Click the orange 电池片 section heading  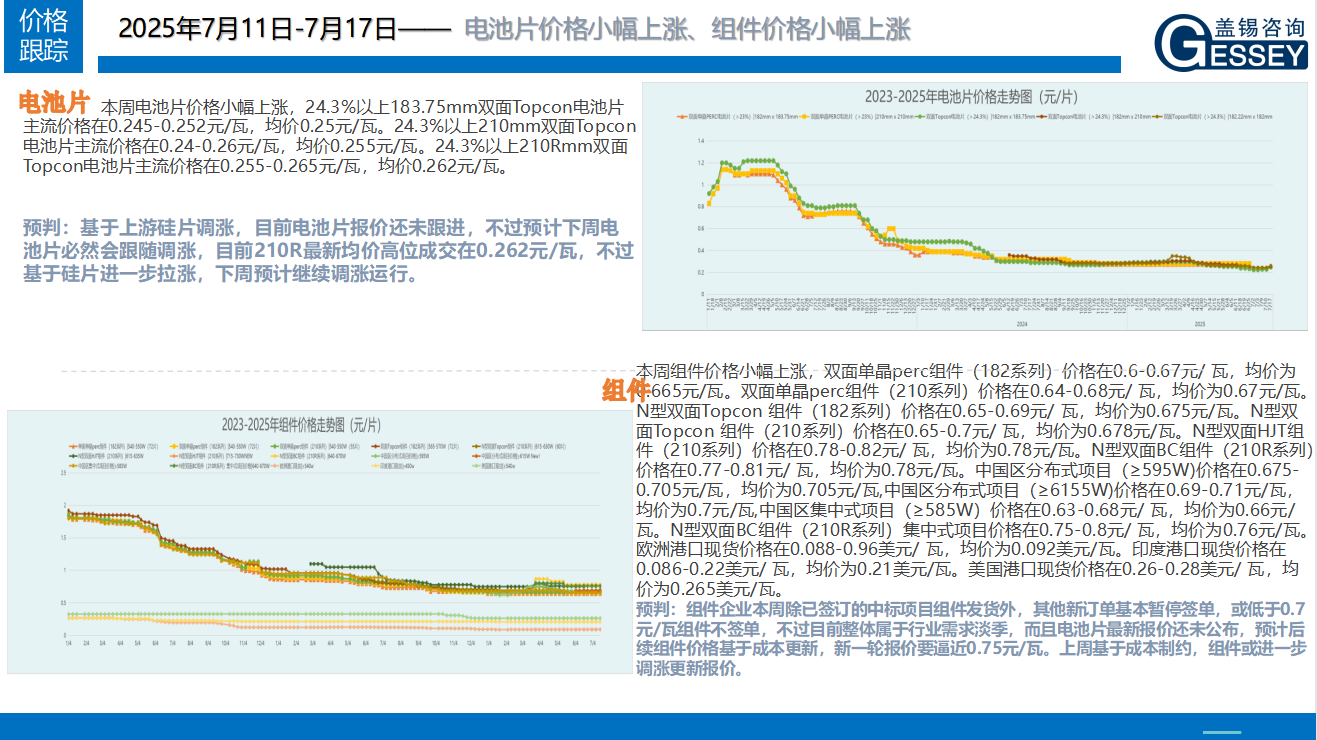click(56, 103)
